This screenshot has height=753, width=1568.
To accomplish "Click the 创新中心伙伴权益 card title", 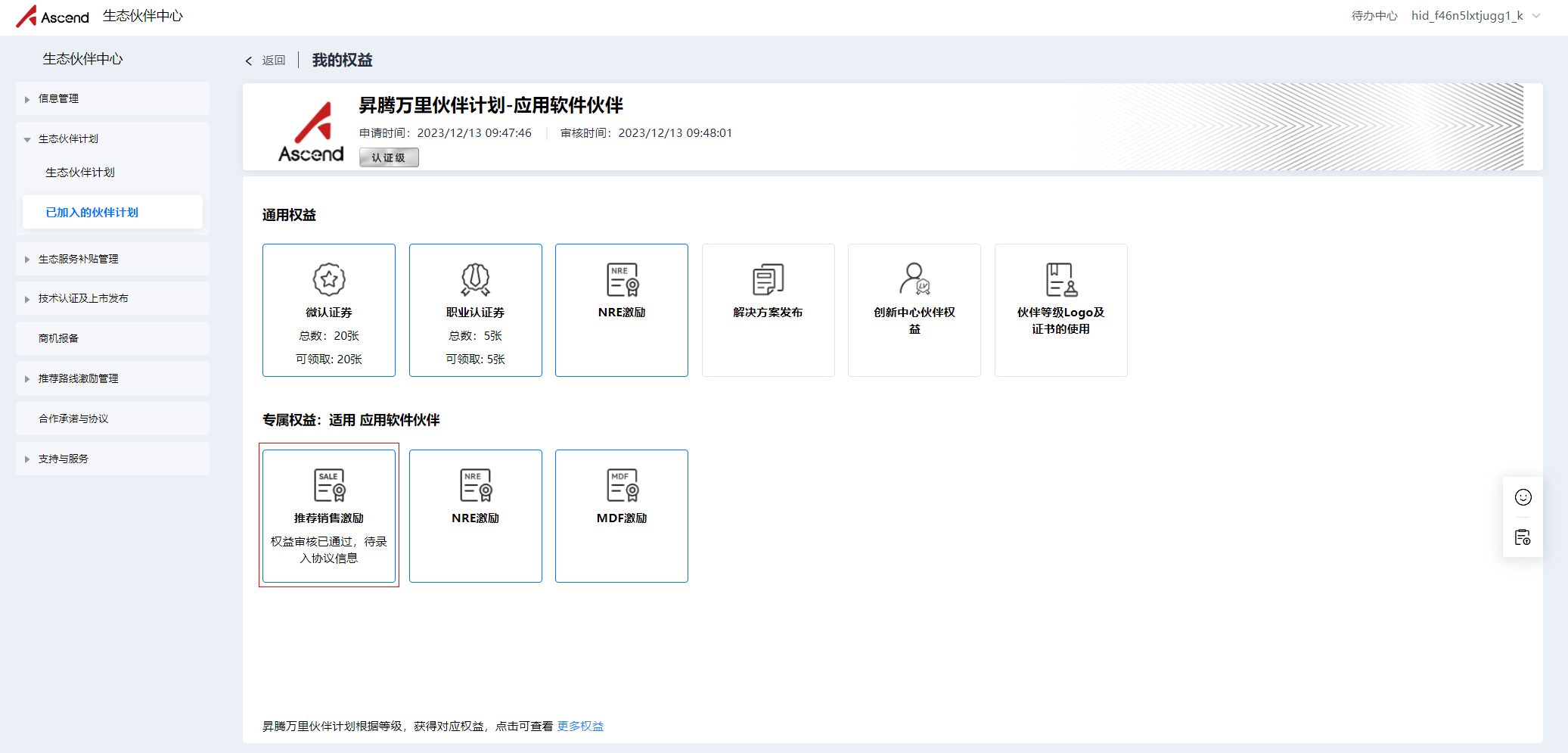I will pos(914,321).
